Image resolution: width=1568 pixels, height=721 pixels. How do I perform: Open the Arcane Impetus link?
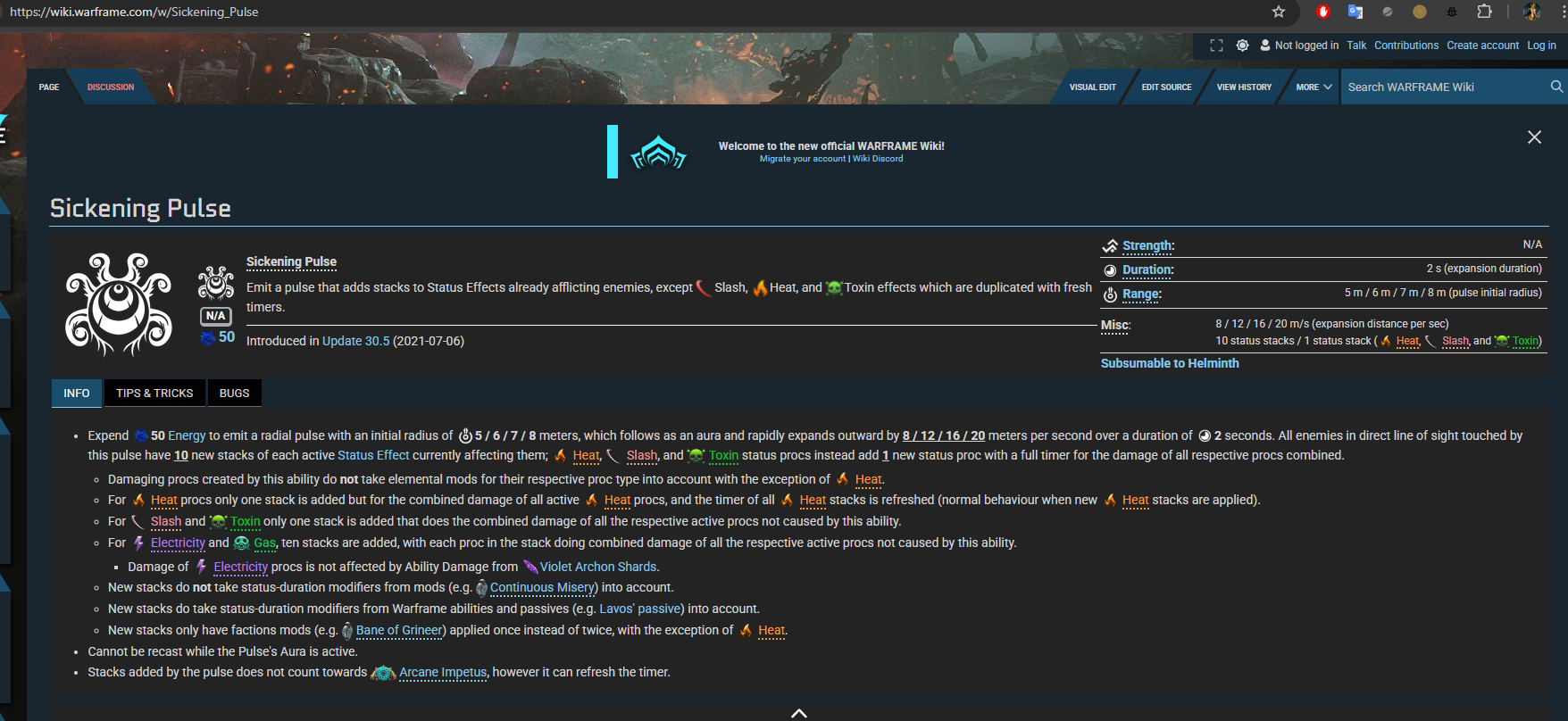coord(443,672)
